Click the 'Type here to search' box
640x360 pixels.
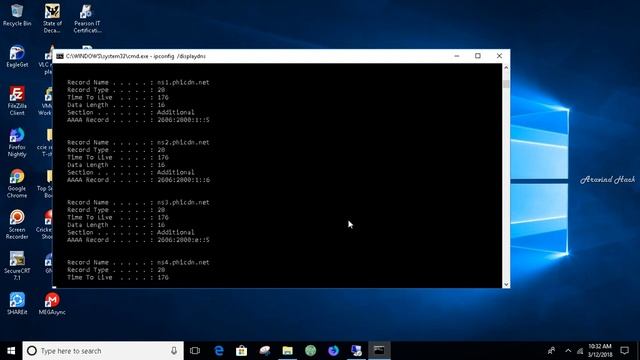(103, 351)
